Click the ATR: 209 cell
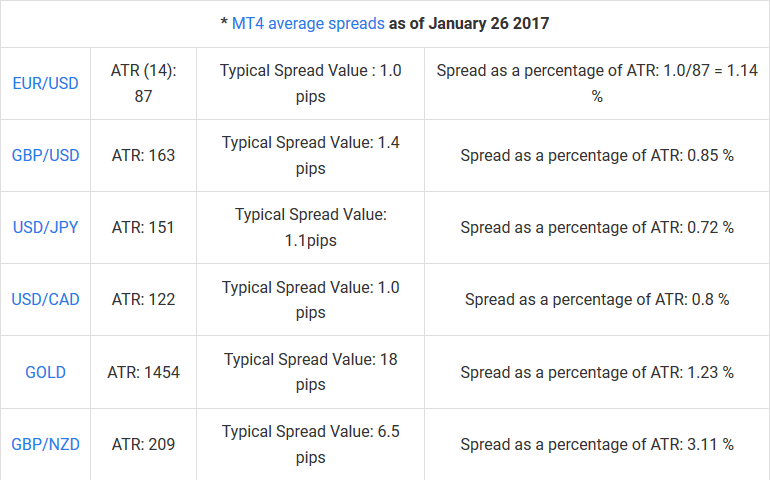Screen dimensions: 770x480 (143, 443)
